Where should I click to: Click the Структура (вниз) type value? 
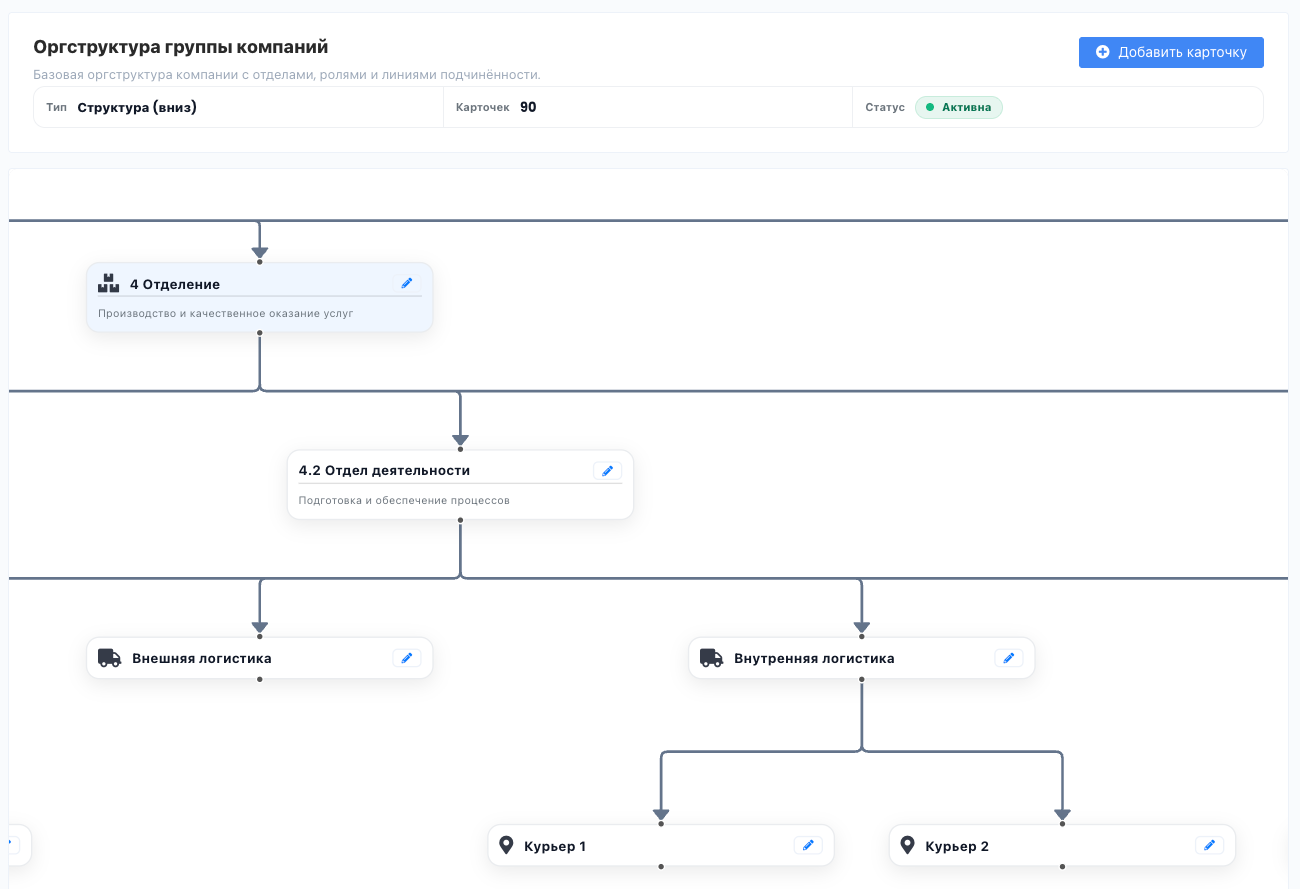click(x=137, y=107)
